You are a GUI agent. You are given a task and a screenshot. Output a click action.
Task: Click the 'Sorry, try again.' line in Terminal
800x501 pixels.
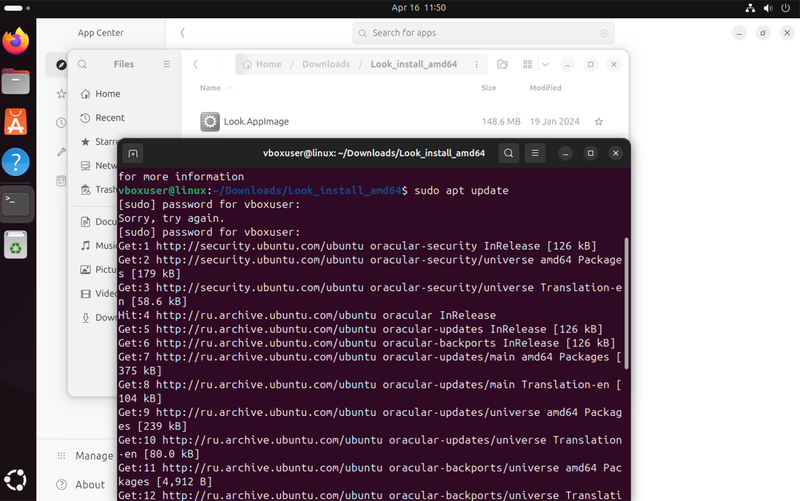pos(171,218)
